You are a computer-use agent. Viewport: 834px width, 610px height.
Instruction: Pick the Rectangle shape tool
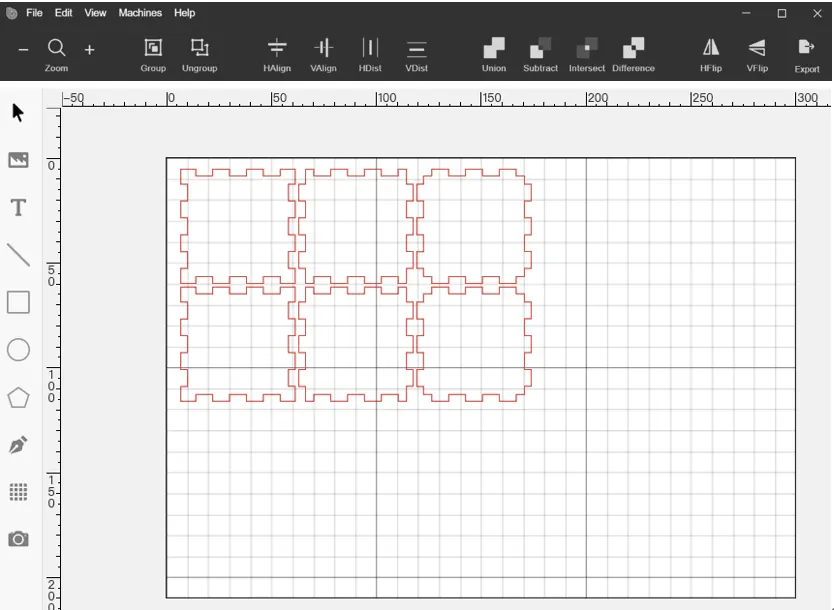coord(18,302)
